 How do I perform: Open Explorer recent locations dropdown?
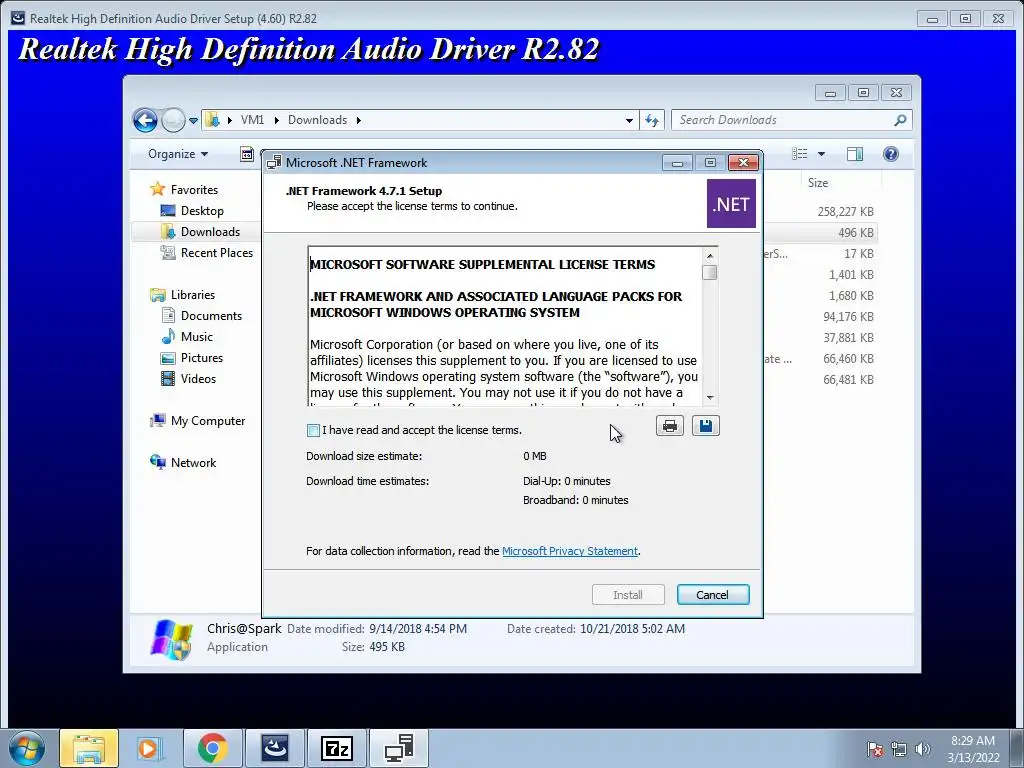pyautogui.click(x=193, y=121)
